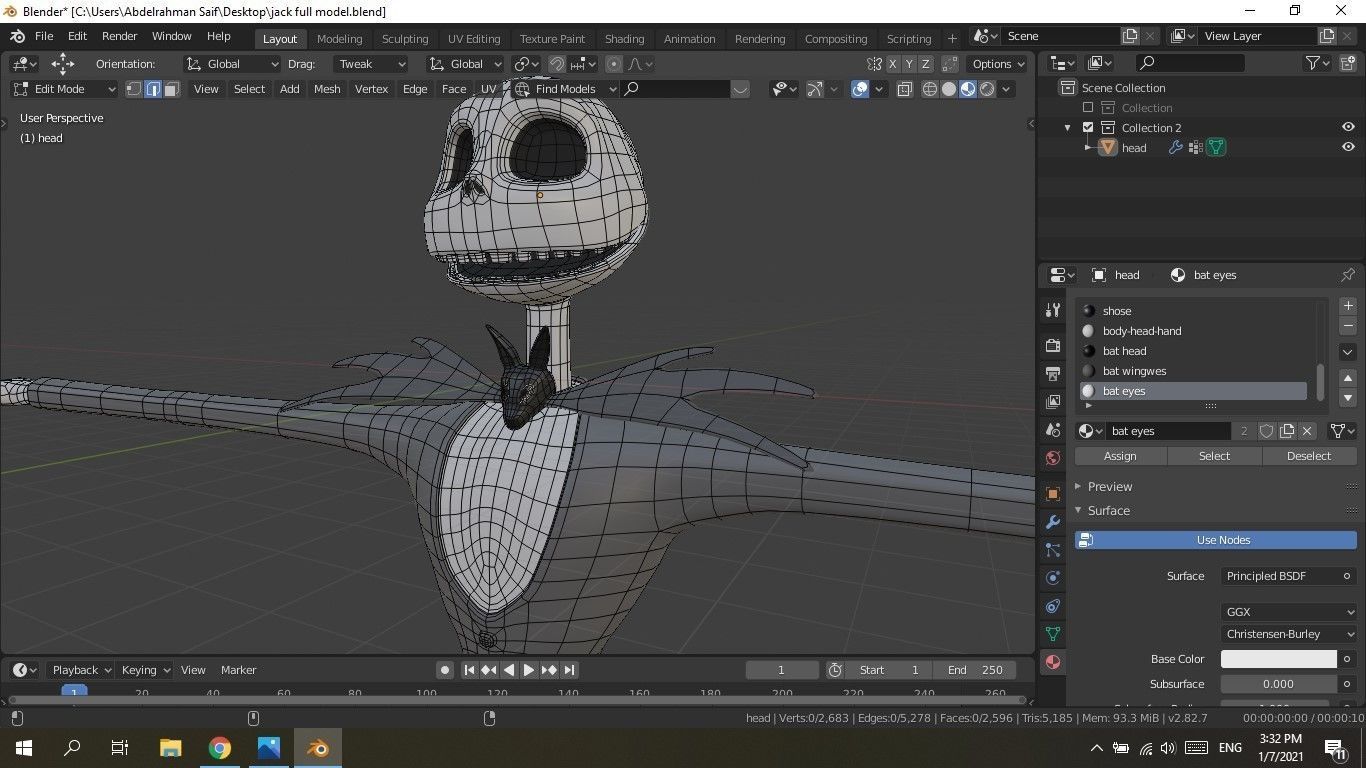Open Active Tool properties tab

[x=1052, y=310]
